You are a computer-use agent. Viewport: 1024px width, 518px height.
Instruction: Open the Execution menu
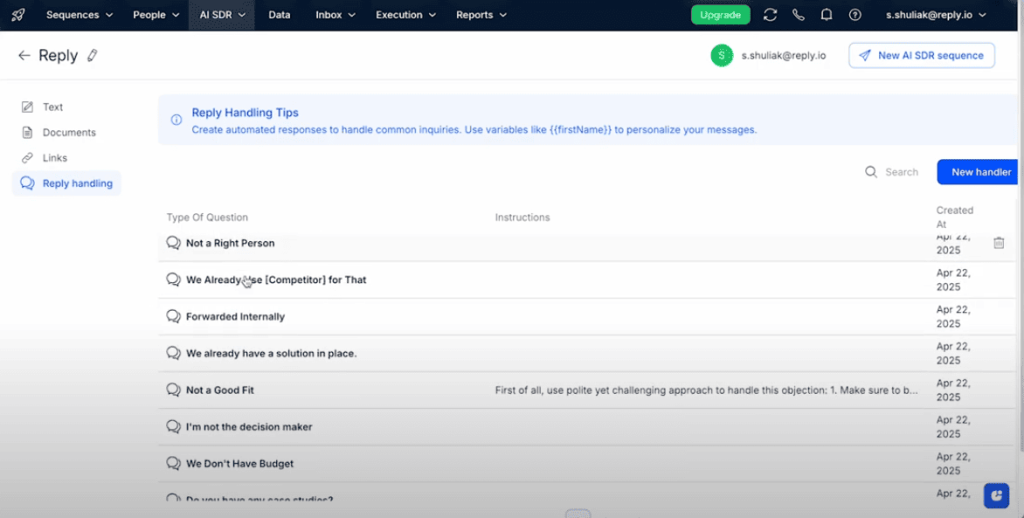point(406,15)
